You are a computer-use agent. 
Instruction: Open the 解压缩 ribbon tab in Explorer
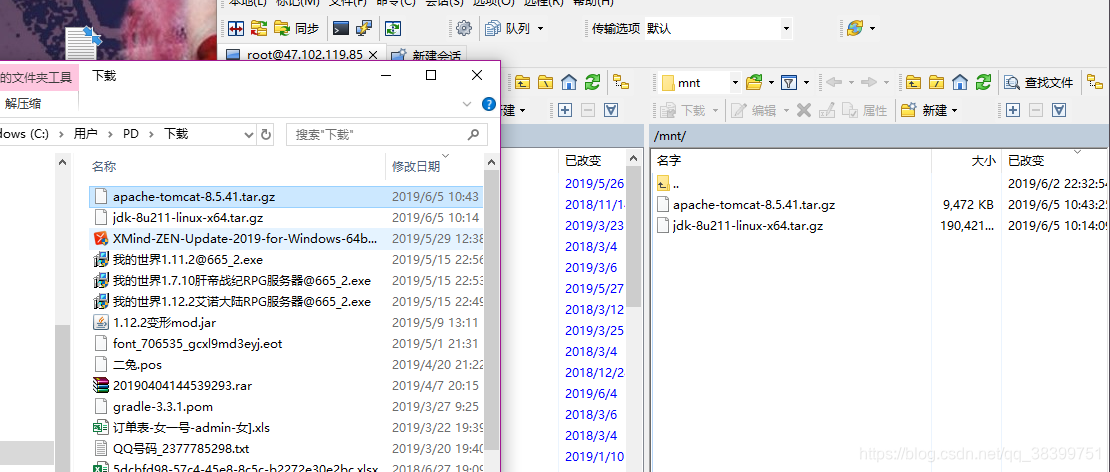click(x=23, y=104)
